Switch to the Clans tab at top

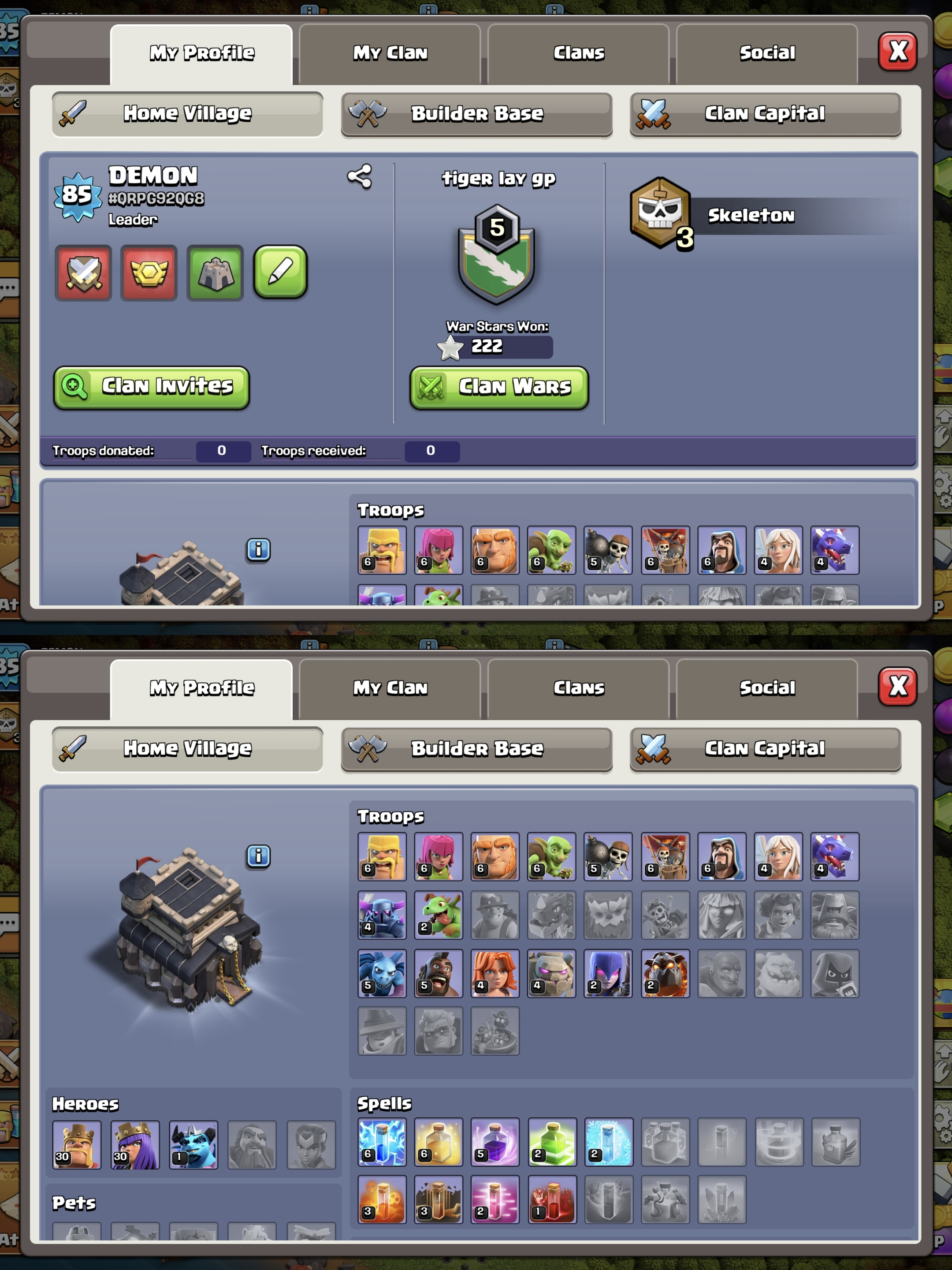[x=578, y=53]
